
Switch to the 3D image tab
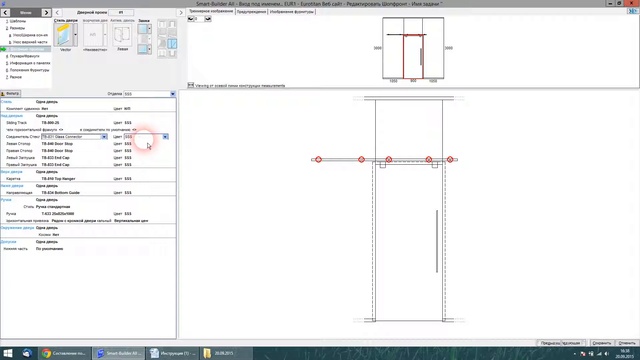pos(211,11)
